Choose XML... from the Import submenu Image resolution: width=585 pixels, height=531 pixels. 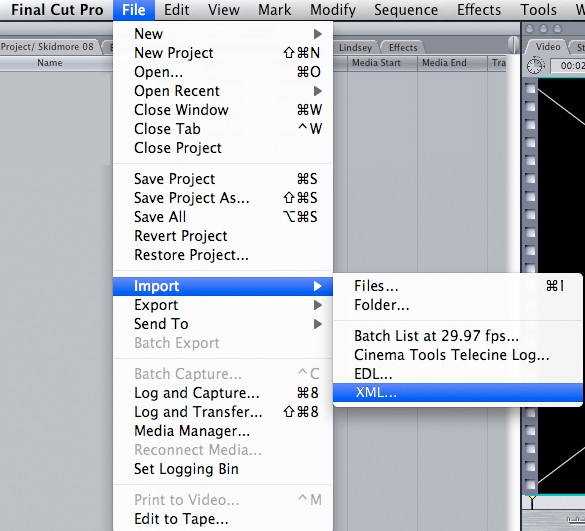pos(458,392)
